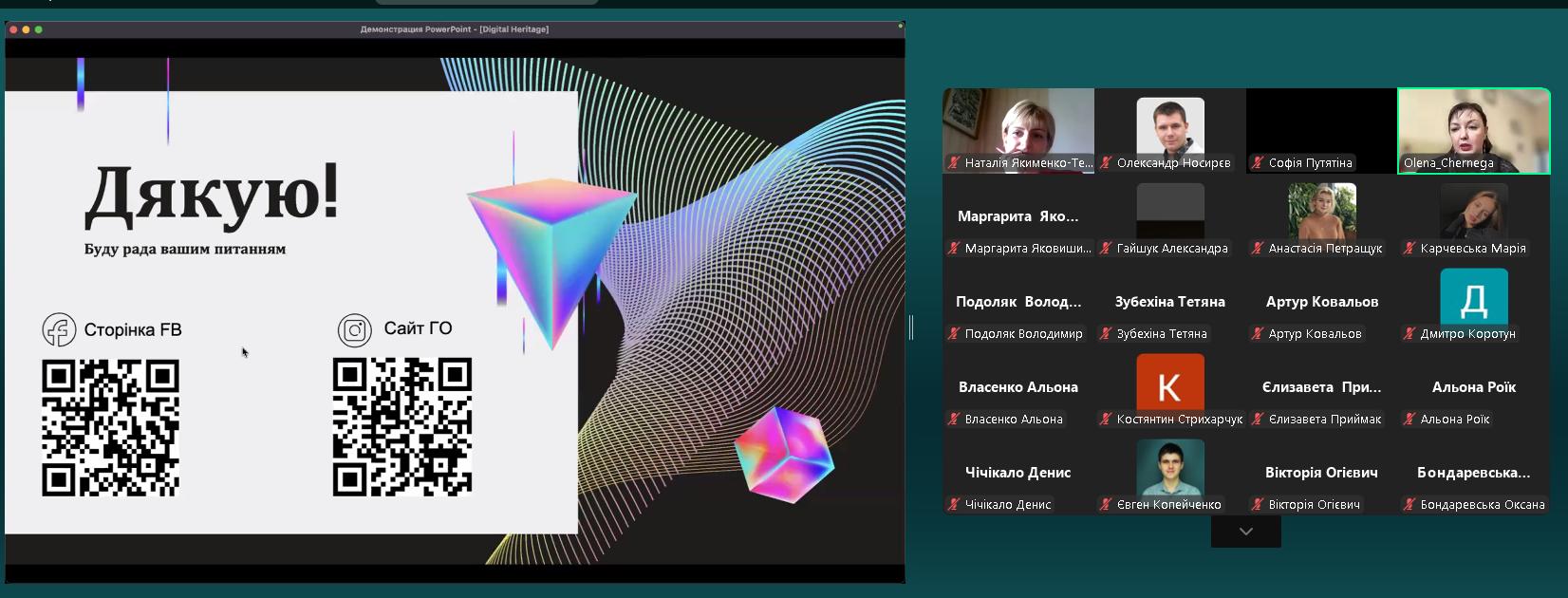Click the PowerPoint window title bar text
The image size is (1568, 598).
455,29
